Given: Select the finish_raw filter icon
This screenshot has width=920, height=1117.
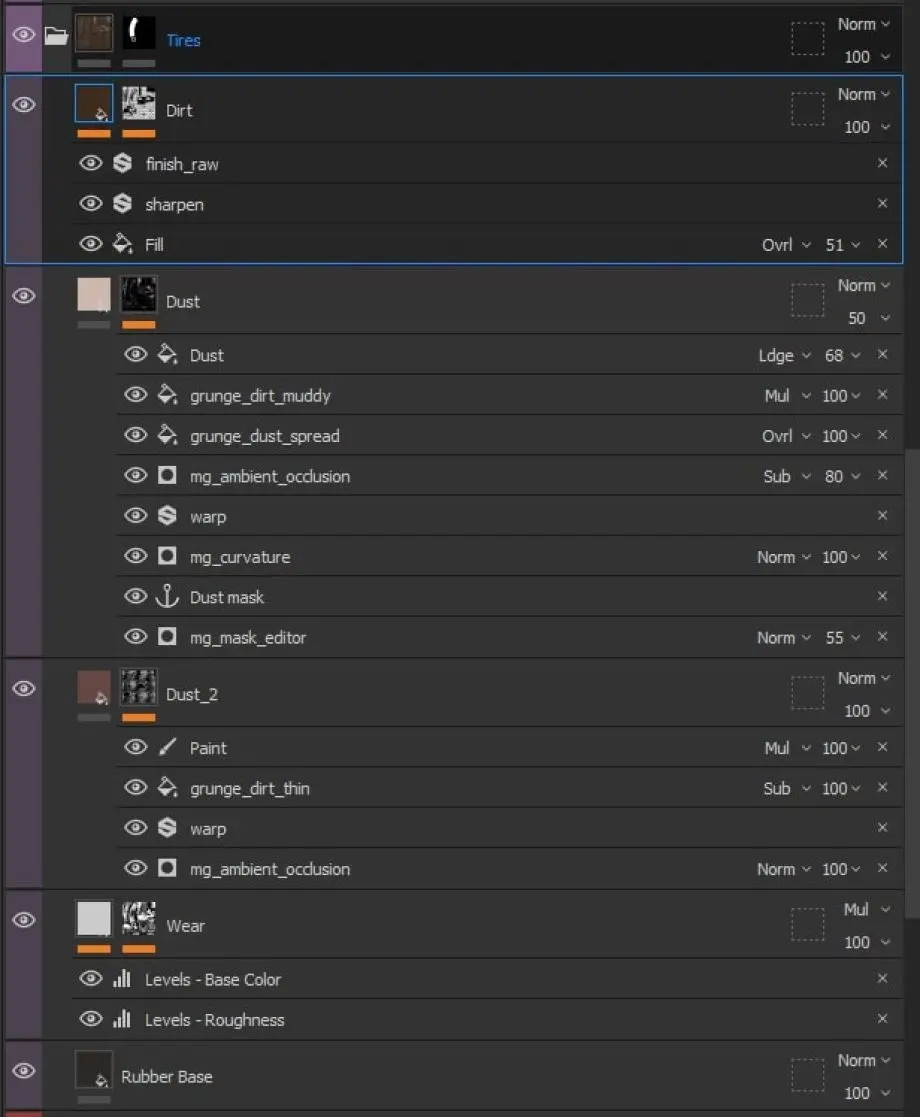Looking at the screenshot, I should (123, 163).
